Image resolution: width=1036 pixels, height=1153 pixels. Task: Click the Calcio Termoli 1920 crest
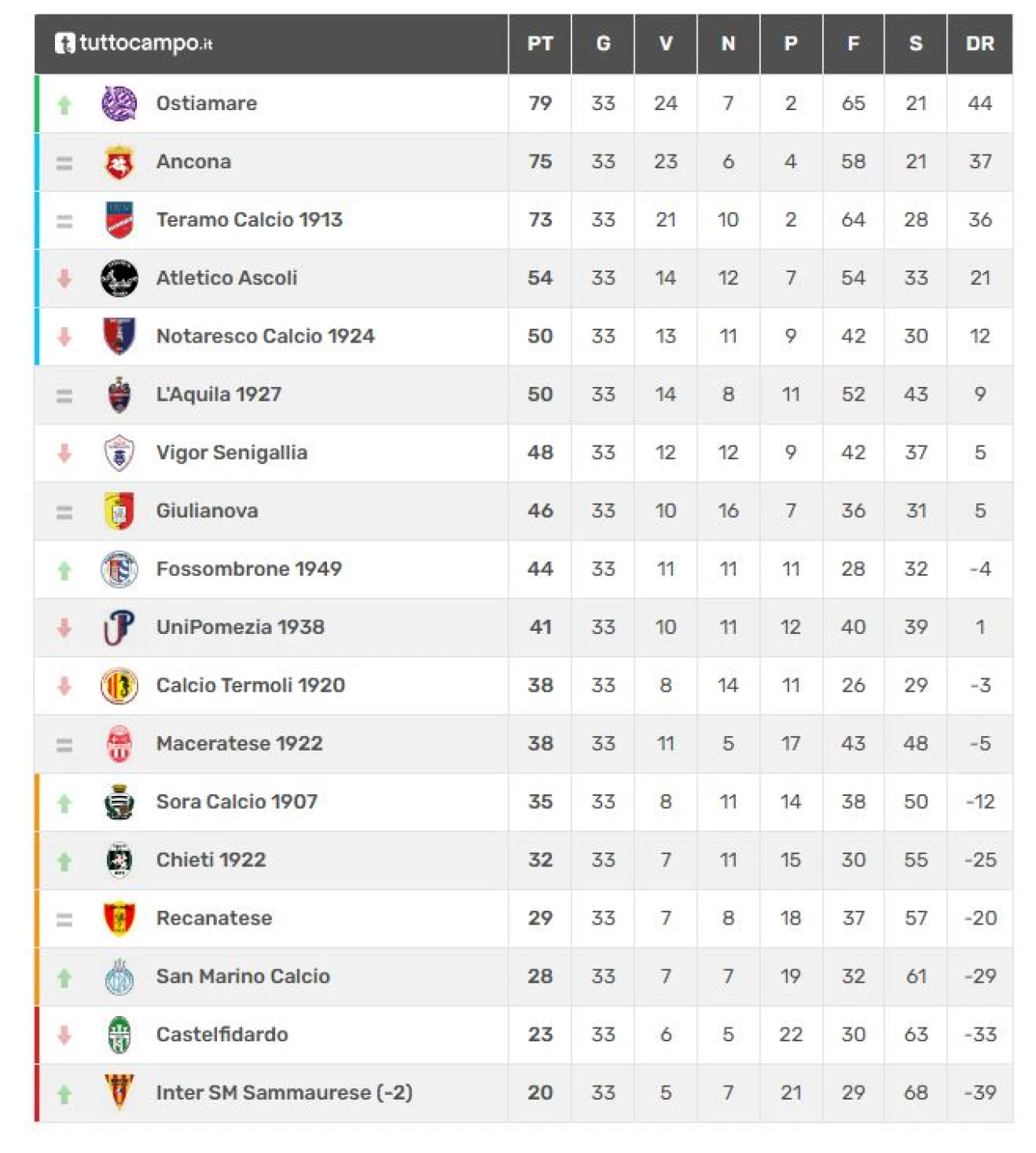[x=119, y=686]
